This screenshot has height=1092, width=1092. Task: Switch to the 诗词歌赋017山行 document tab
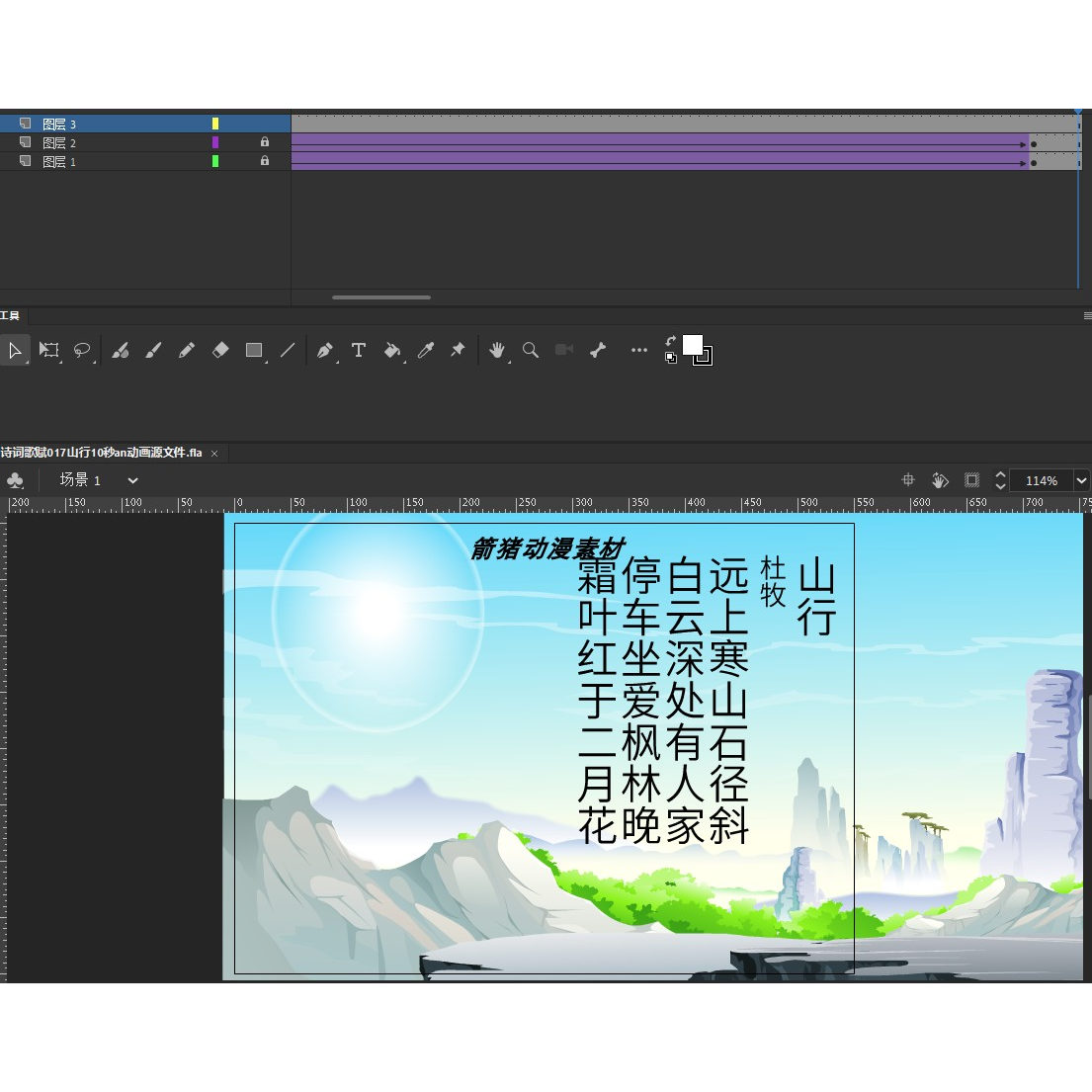coord(99,453)
